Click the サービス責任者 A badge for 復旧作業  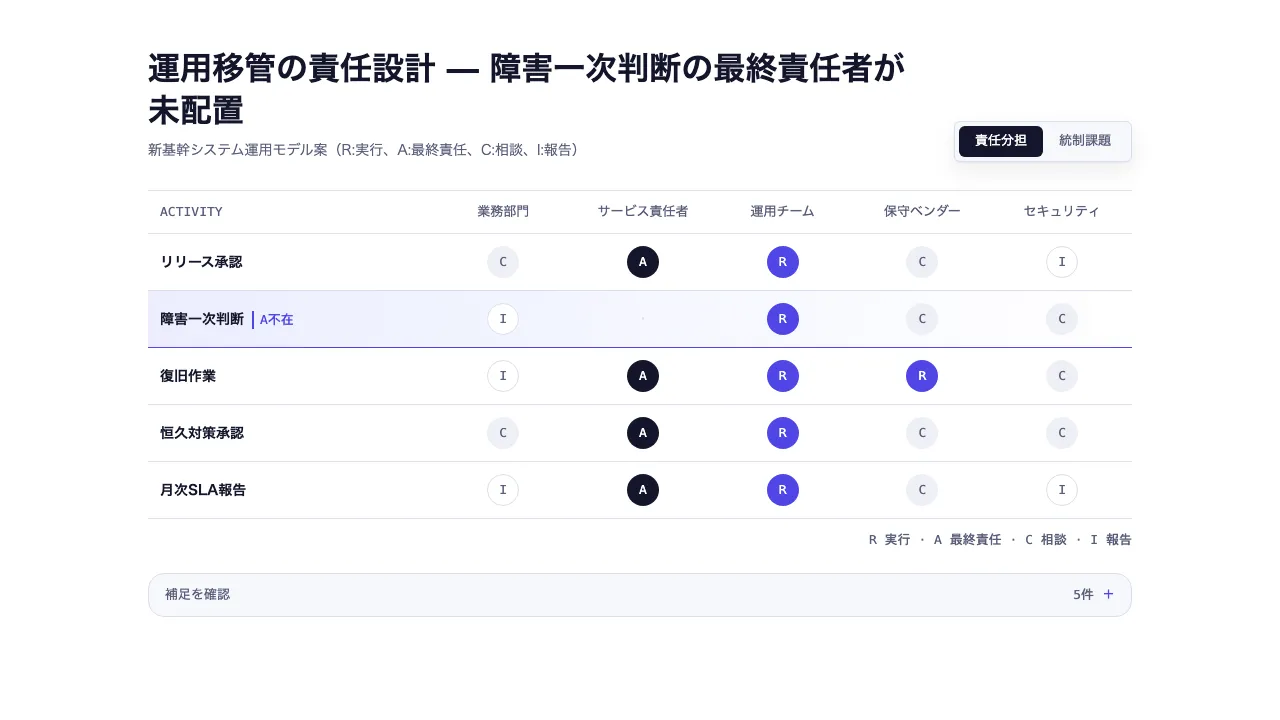(x=643, y=376)
